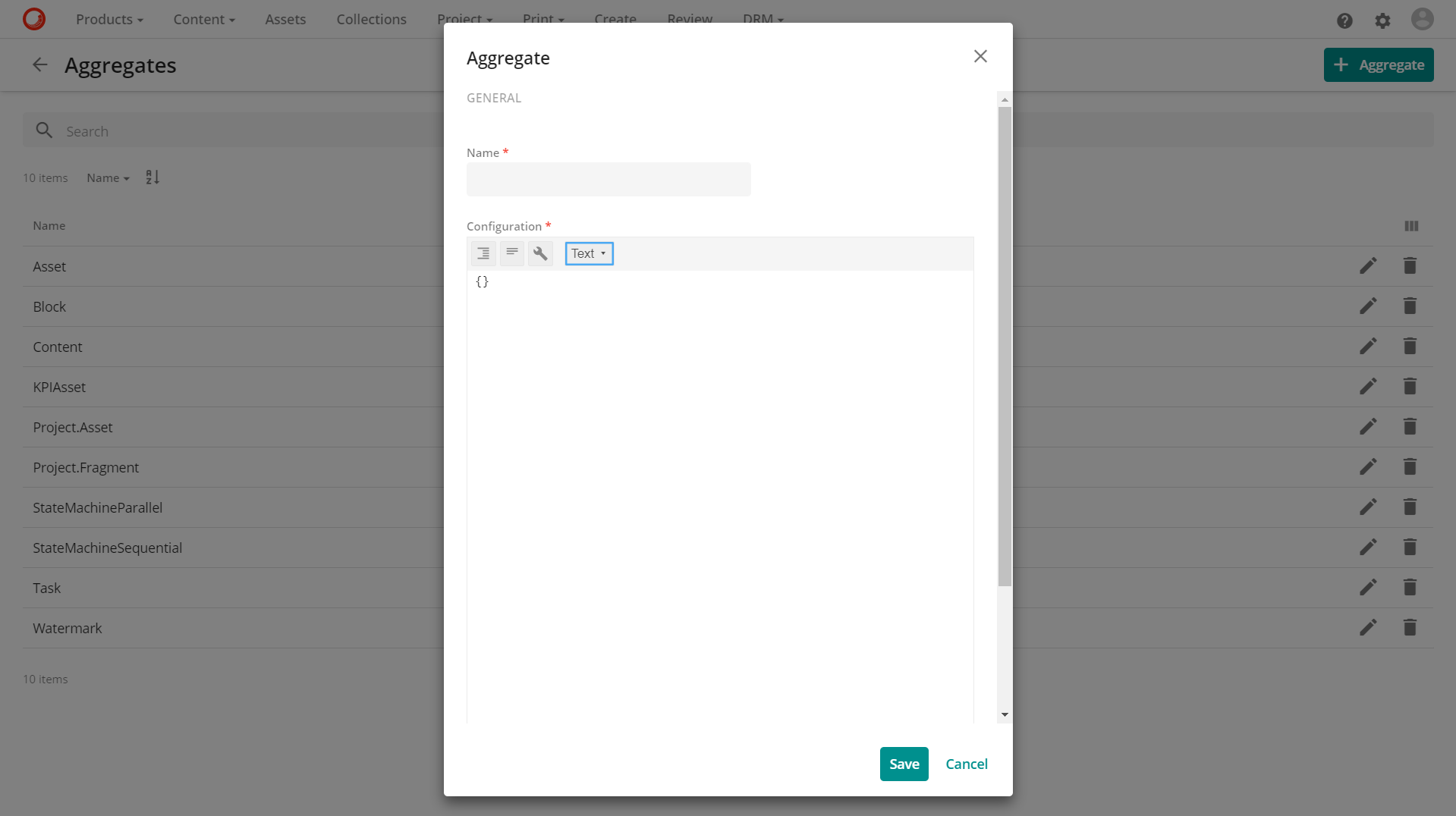This screenshot has height=816, width=1456.
Task: Toggle the sort order icon
Action: (153, 177)
